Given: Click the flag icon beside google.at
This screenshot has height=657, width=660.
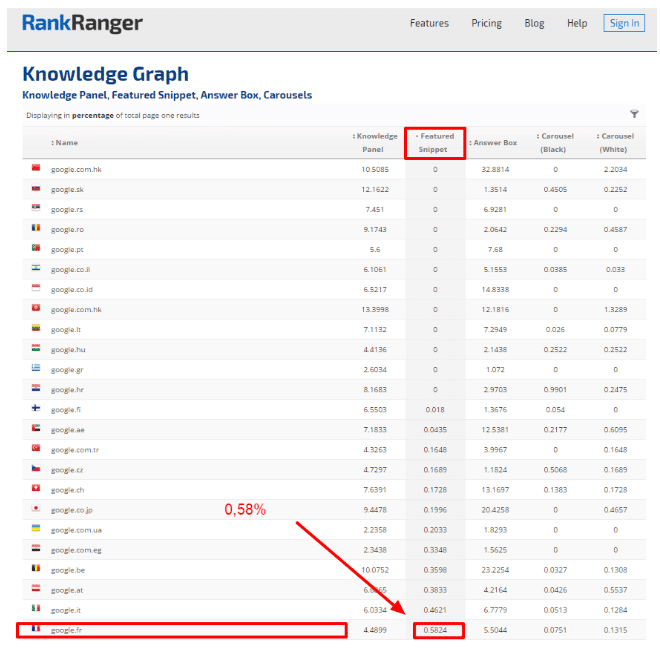Looking at the screenshot, I should 36,589.
